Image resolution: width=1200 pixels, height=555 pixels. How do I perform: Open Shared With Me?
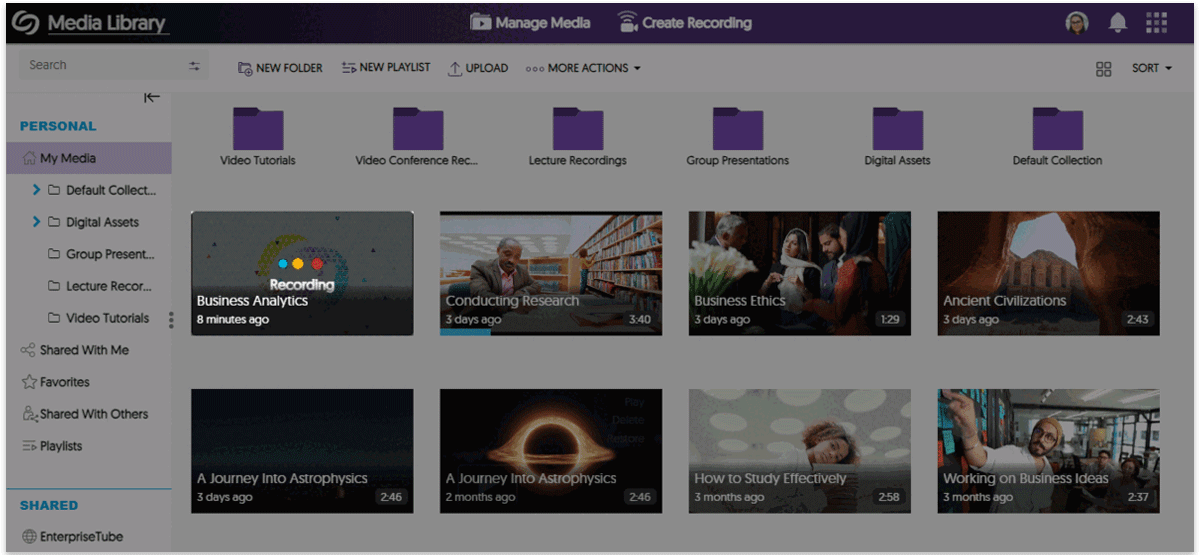(x=75, y=350)
